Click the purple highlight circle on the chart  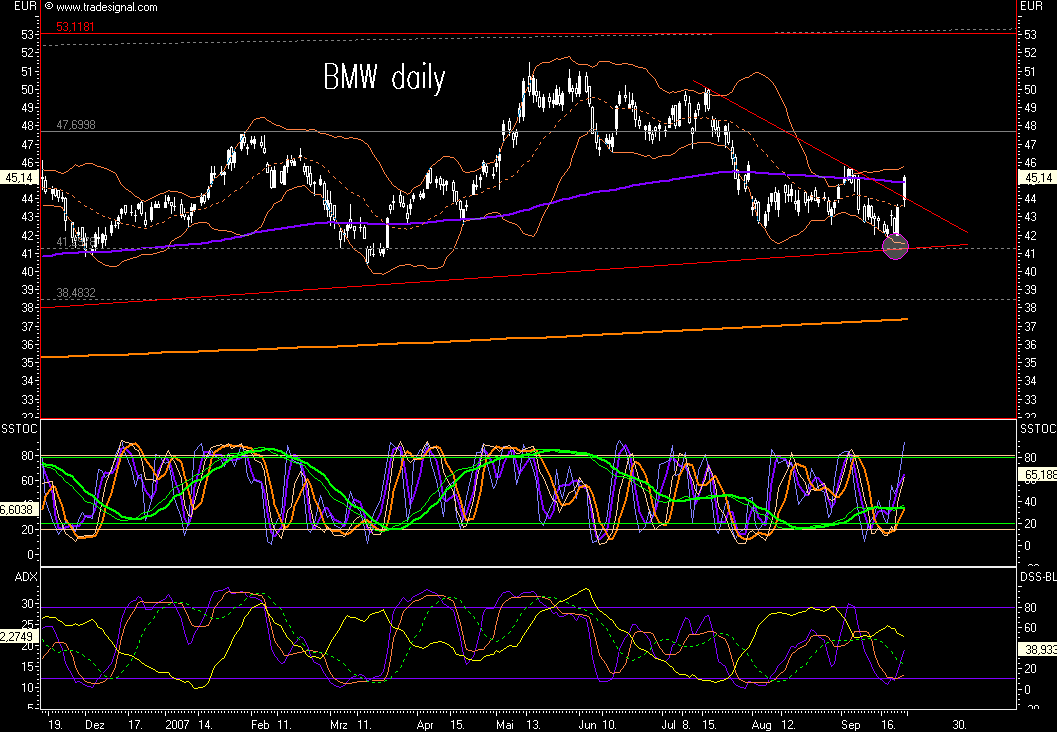(895, 246)
